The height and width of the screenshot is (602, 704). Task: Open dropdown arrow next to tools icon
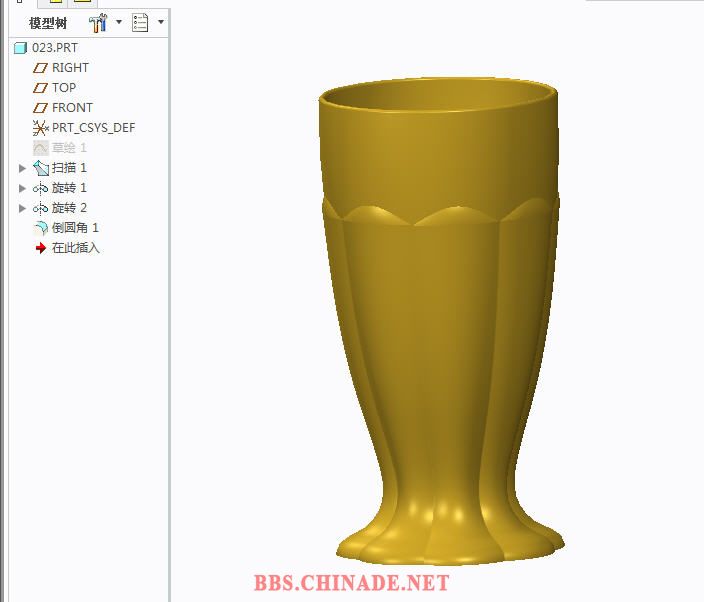[119, 22]
